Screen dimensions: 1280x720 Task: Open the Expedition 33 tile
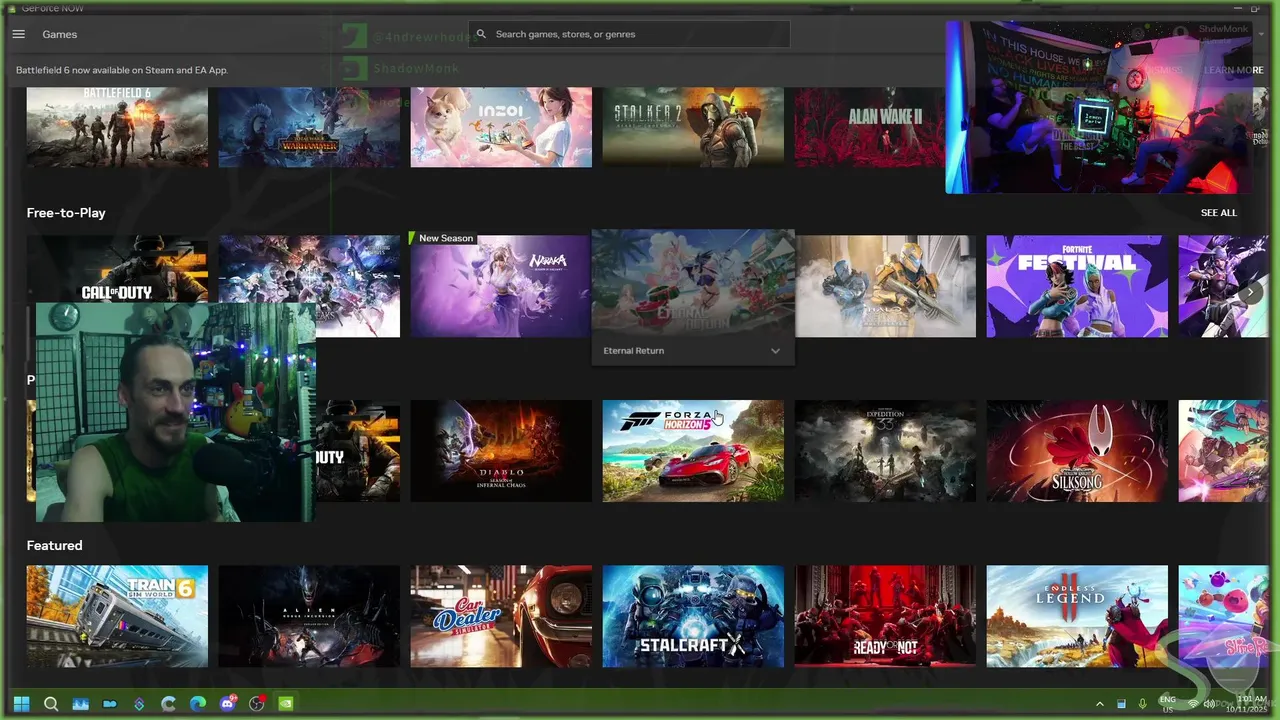[885, 451]
